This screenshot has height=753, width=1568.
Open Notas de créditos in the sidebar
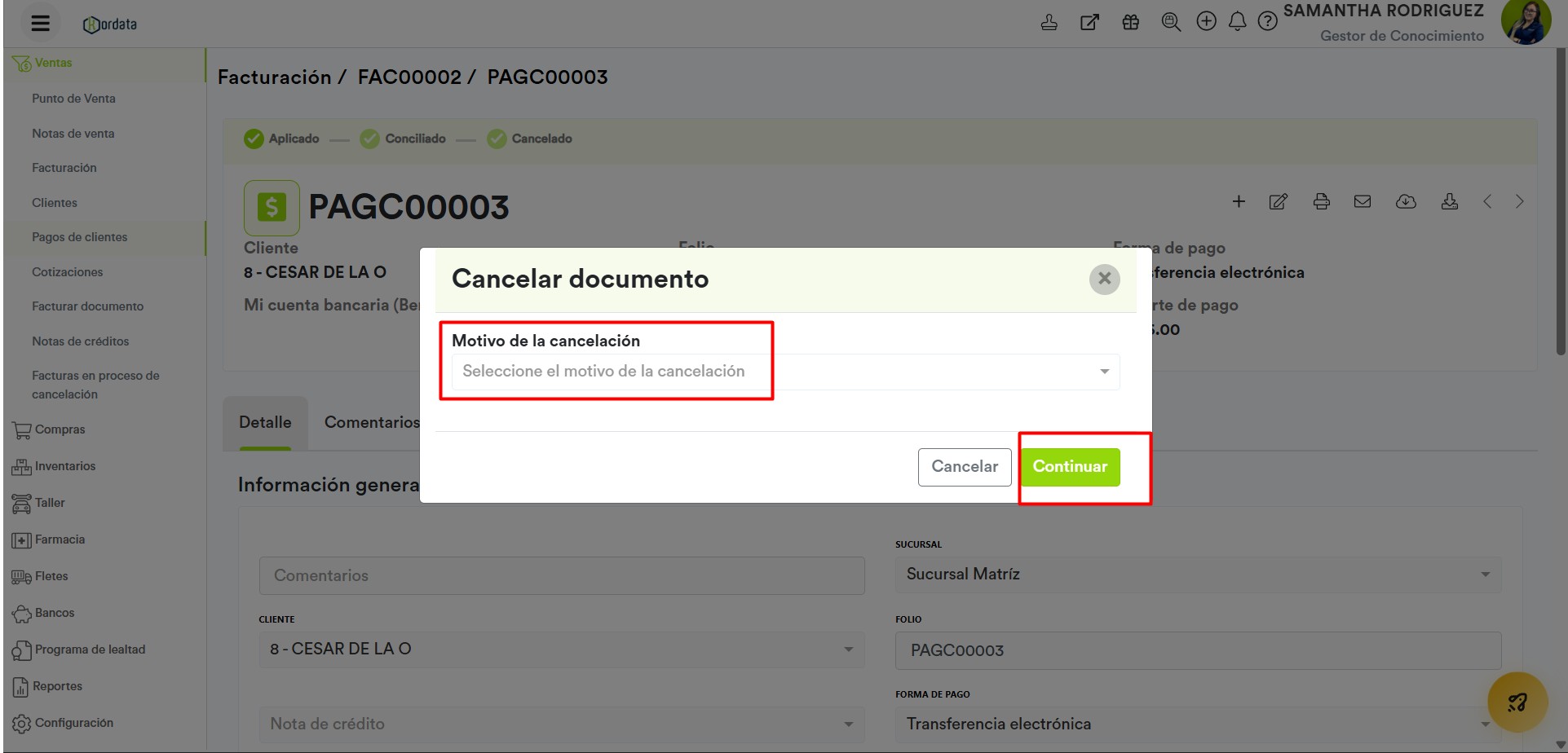coord(81,341)
